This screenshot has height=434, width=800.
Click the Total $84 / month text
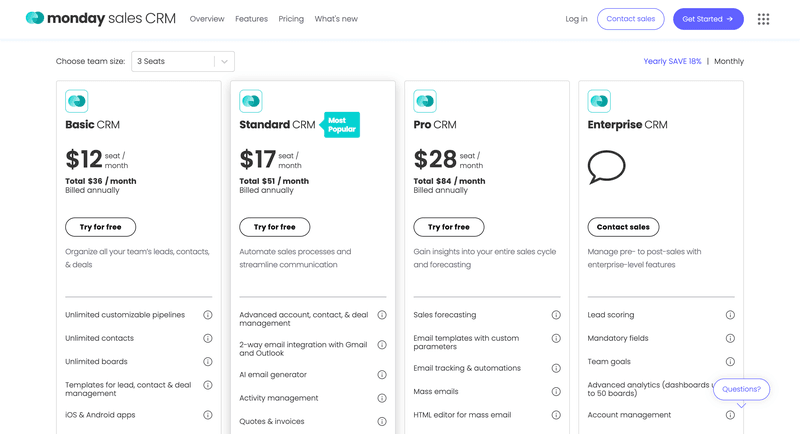[449, 181]
